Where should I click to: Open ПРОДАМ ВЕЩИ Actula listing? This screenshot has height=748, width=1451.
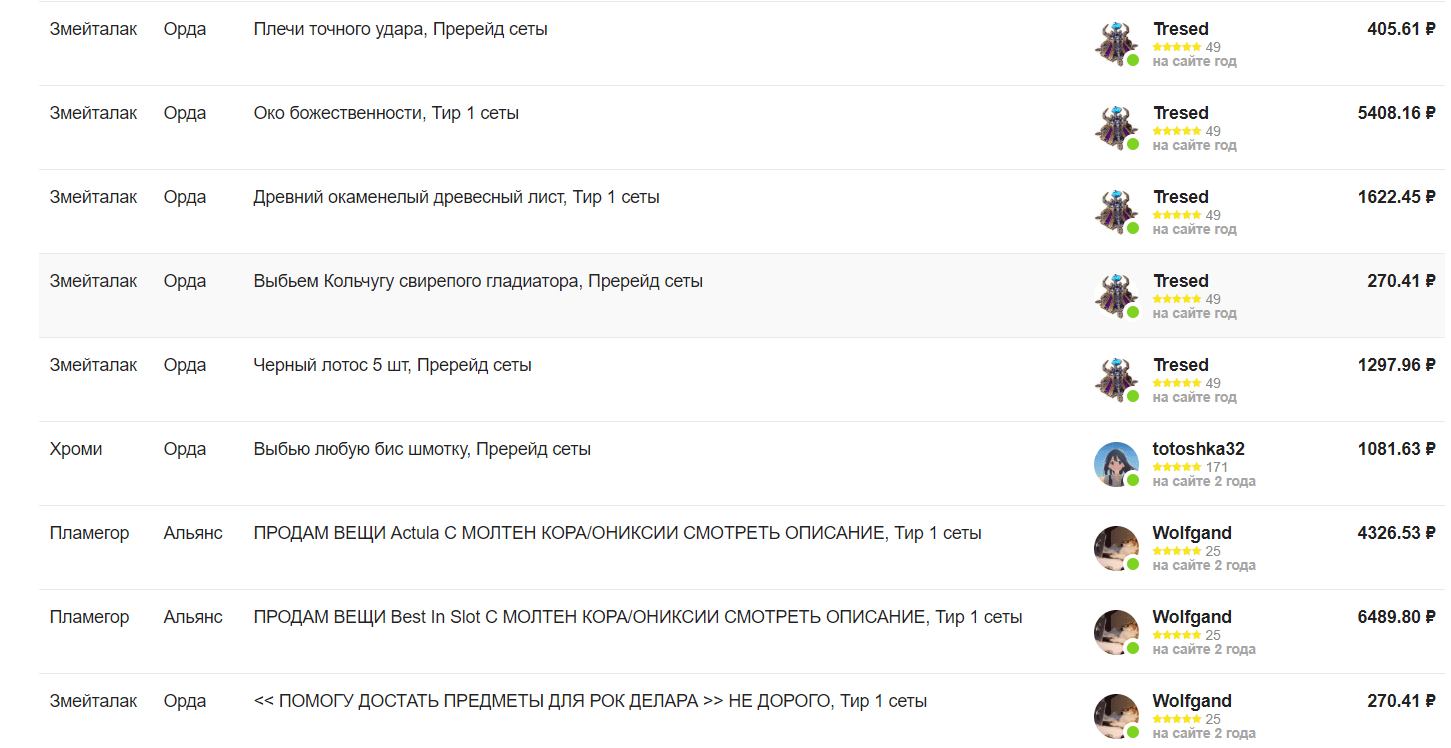(x=618, y=533)
